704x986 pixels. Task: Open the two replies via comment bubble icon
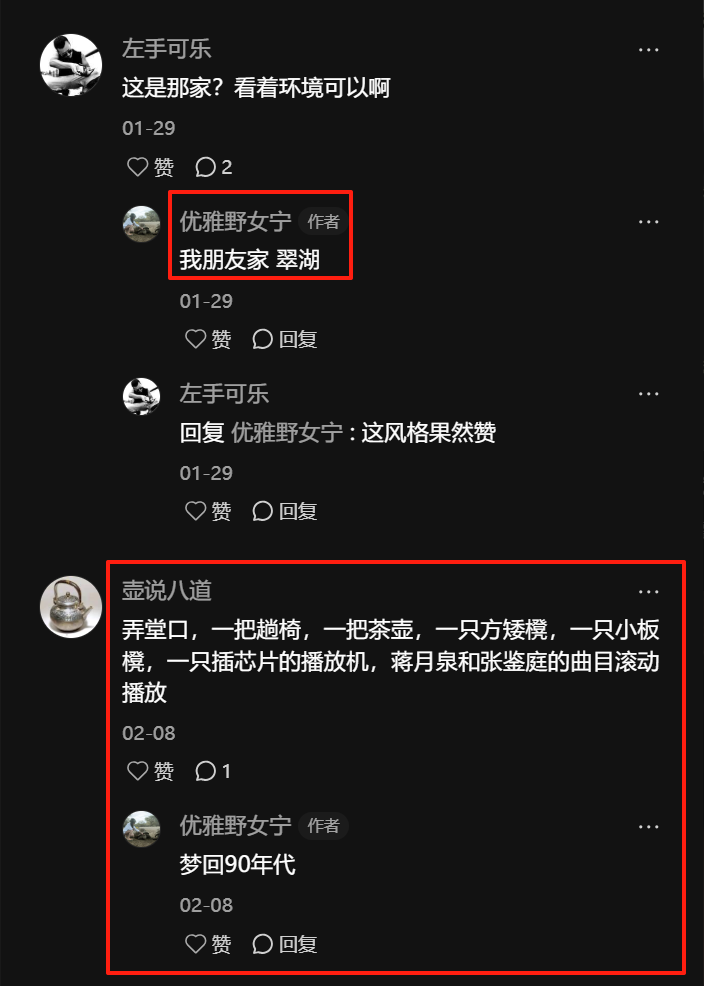(x=214, y=167)
